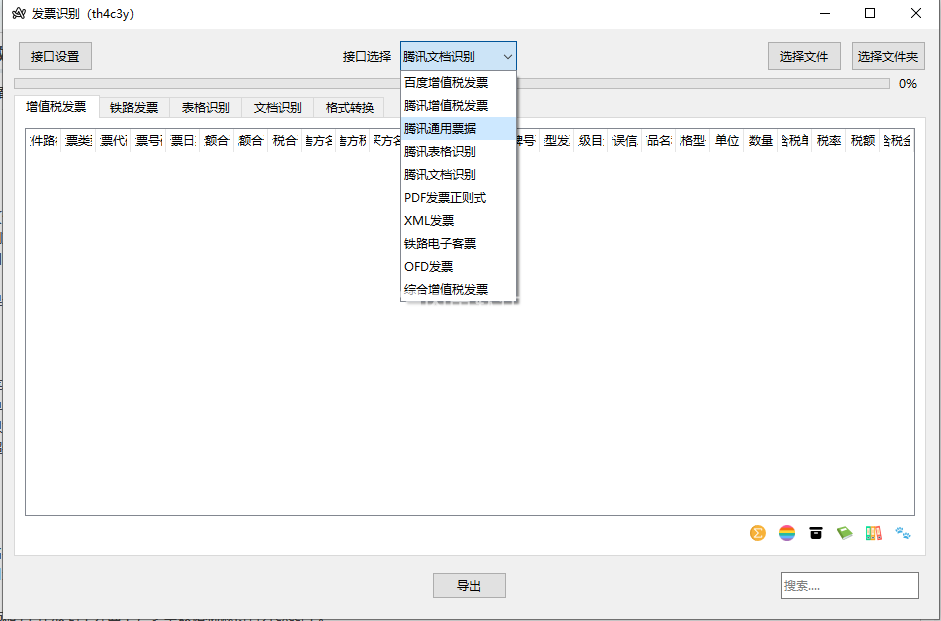Click the 导出 export button

[469, 586]
